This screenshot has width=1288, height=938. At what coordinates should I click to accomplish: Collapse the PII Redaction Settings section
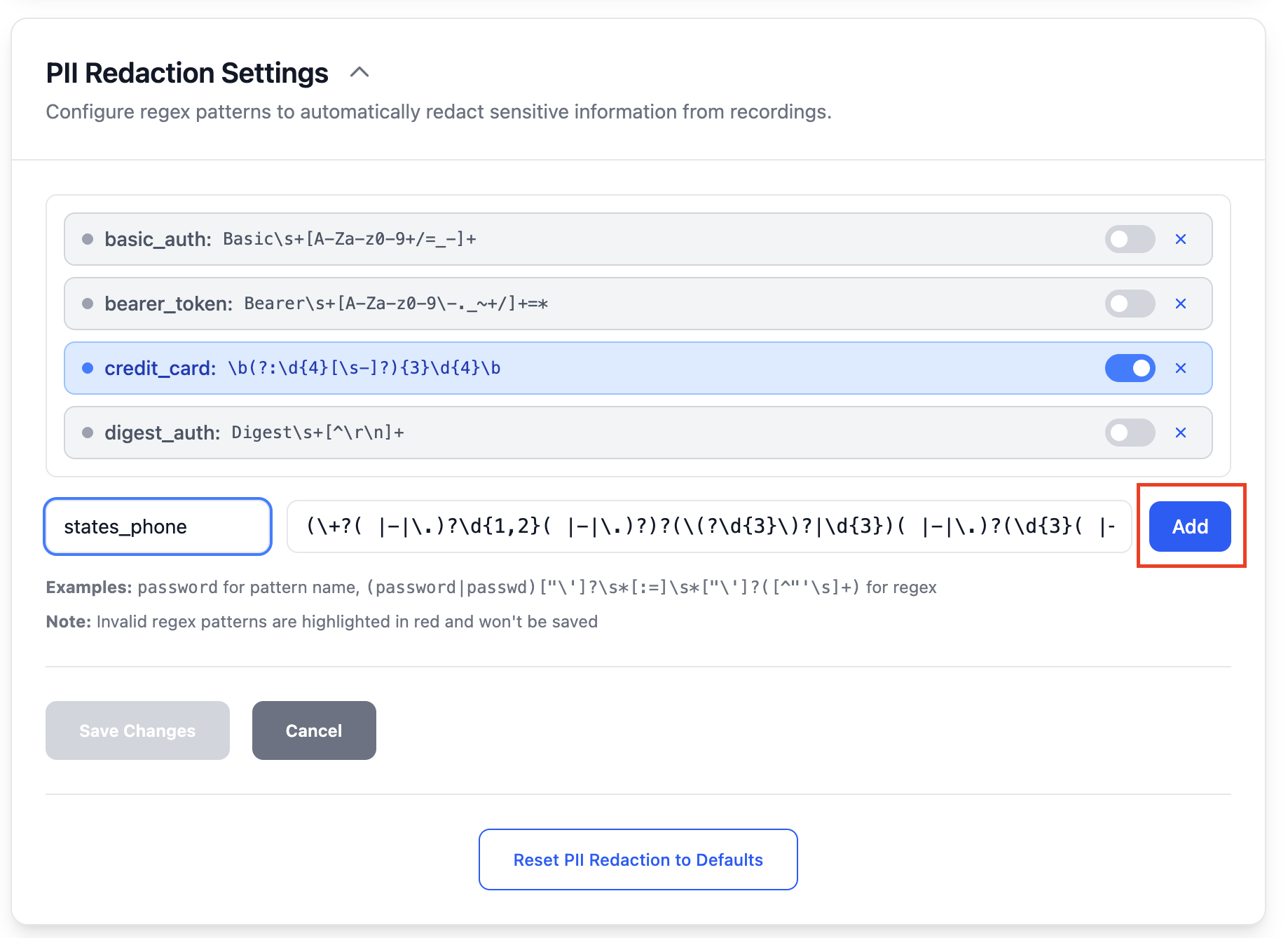(359, 72)
